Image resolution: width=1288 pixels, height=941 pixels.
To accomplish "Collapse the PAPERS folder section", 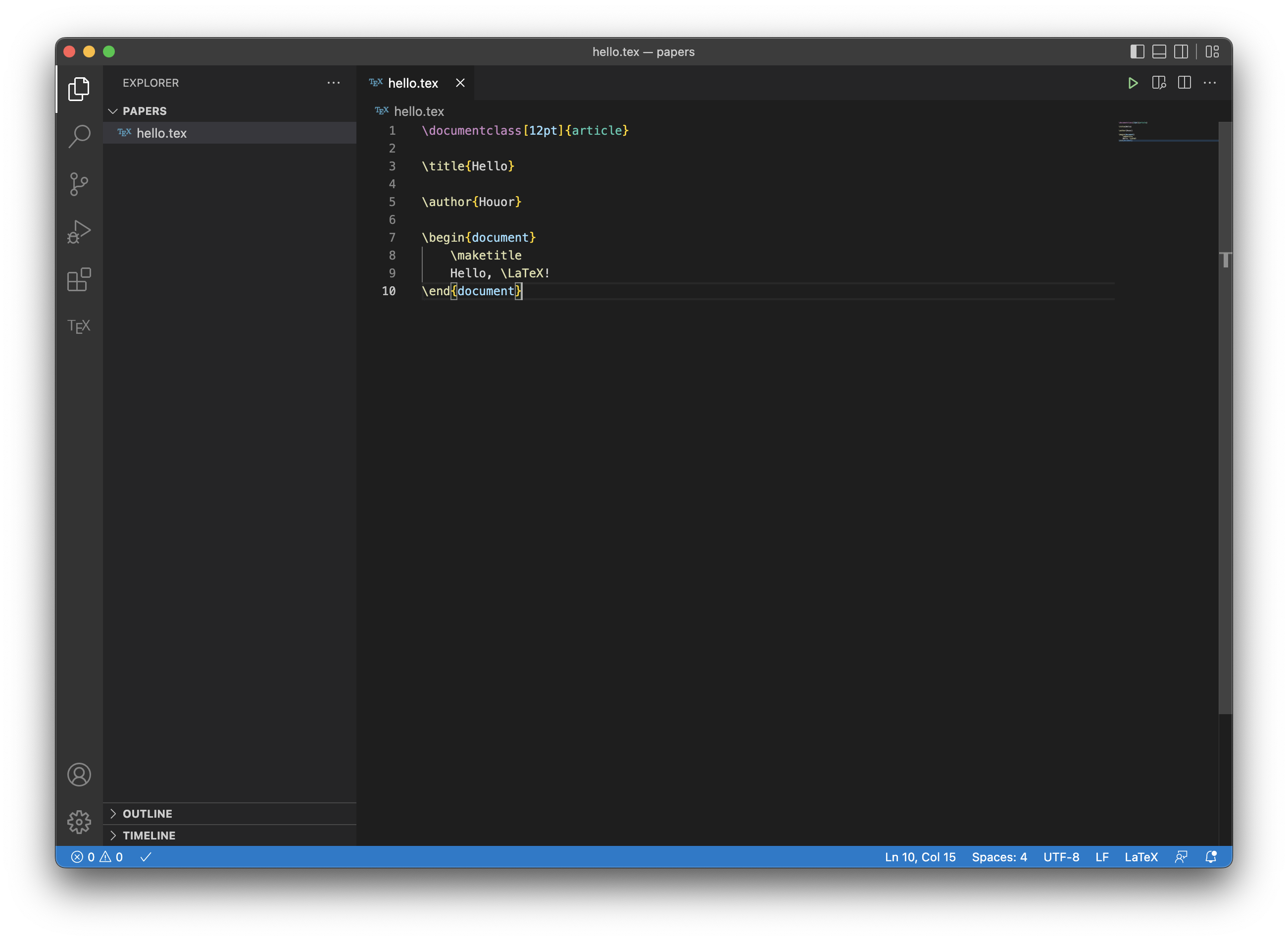I will (x=113, y=111).
